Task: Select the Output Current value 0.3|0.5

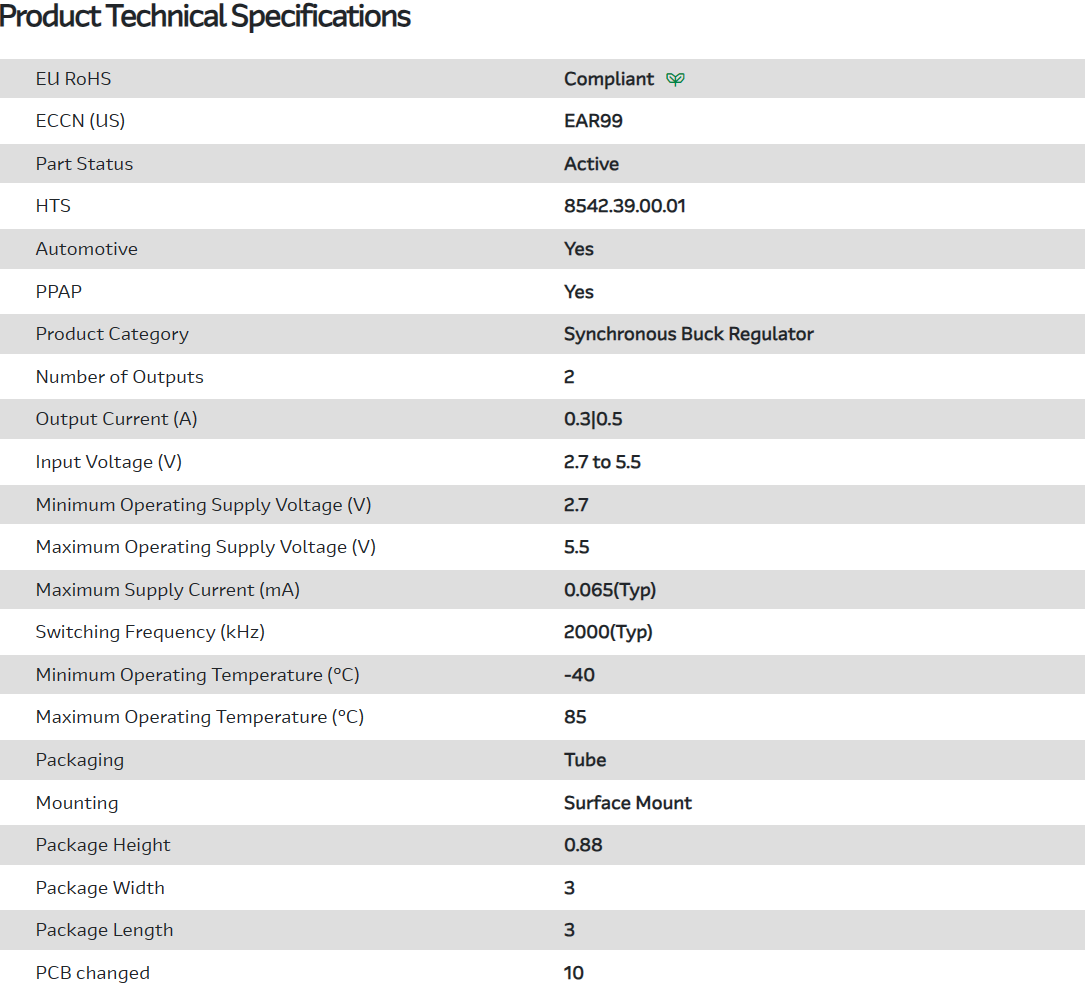Action: coord(593,419)
